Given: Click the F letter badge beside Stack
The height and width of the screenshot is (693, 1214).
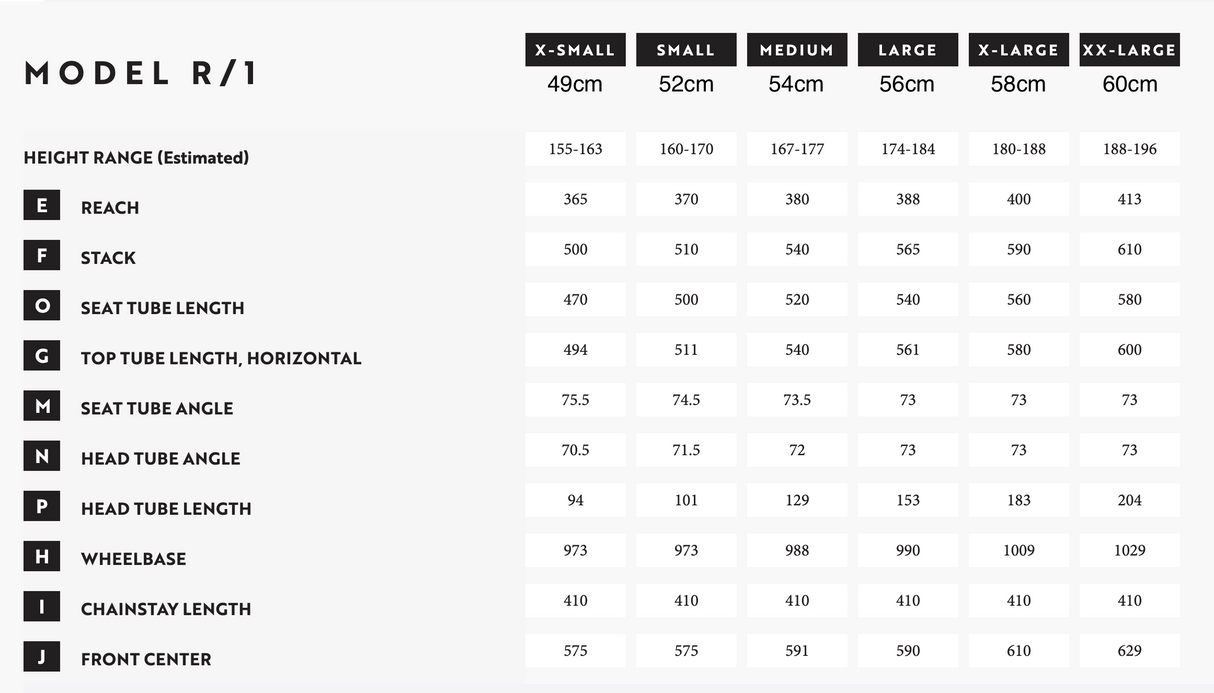Looking at the screenshot, I should (42, 256).
